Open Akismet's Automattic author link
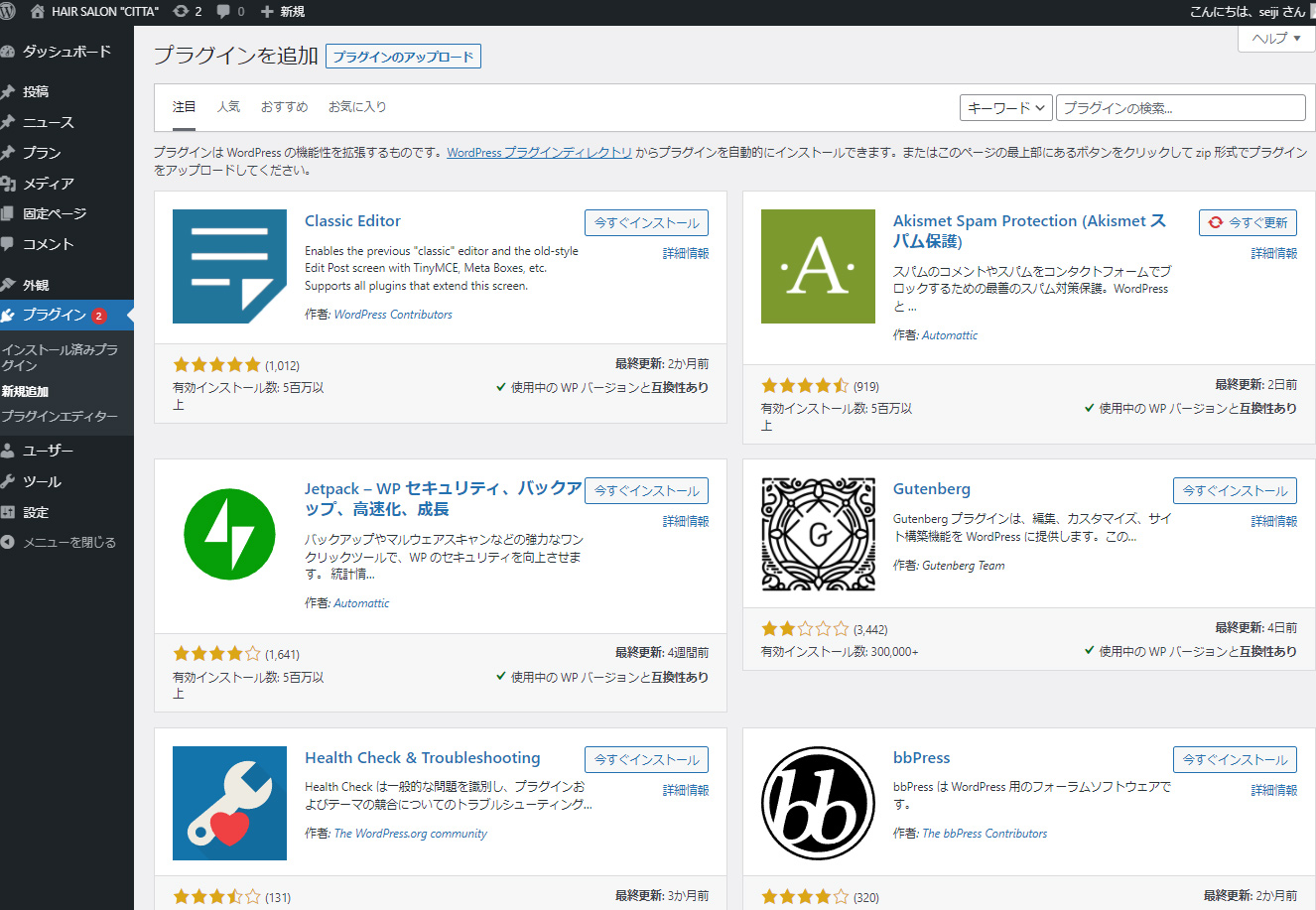 point(950,335)
